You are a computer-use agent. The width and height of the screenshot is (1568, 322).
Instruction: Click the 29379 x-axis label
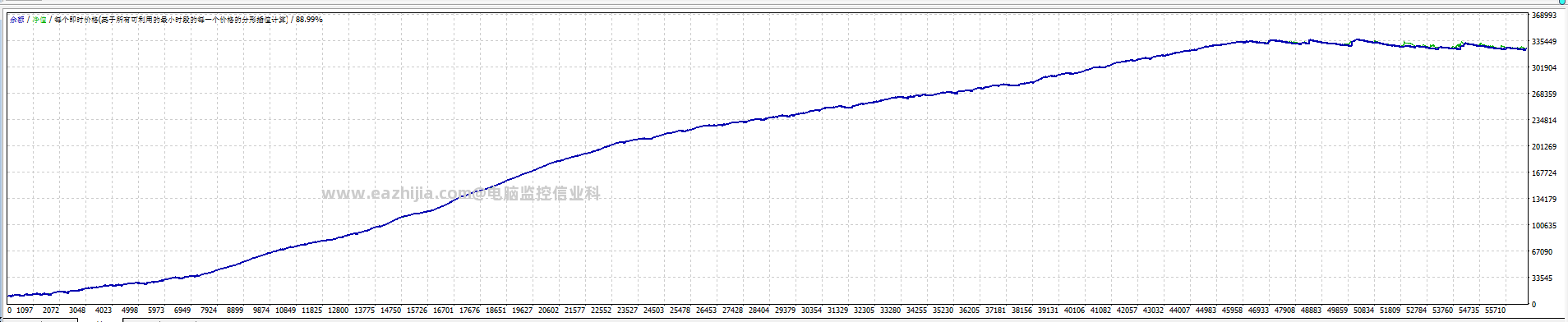point(786,310)
